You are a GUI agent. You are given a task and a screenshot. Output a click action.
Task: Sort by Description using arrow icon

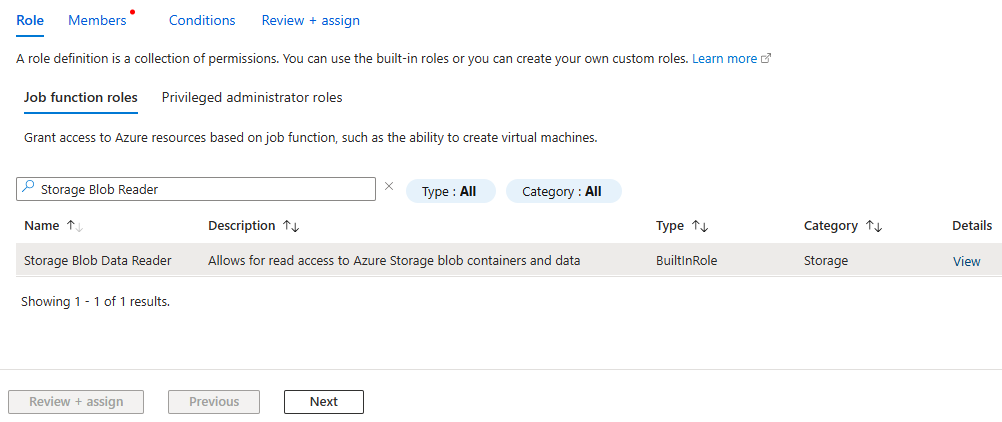(x=291, y=226)
